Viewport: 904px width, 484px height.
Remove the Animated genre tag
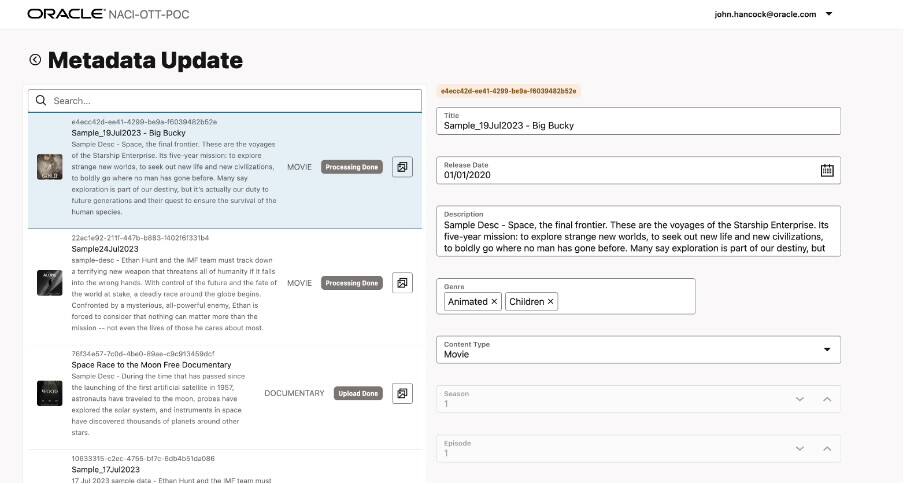[x=494, y=301]
